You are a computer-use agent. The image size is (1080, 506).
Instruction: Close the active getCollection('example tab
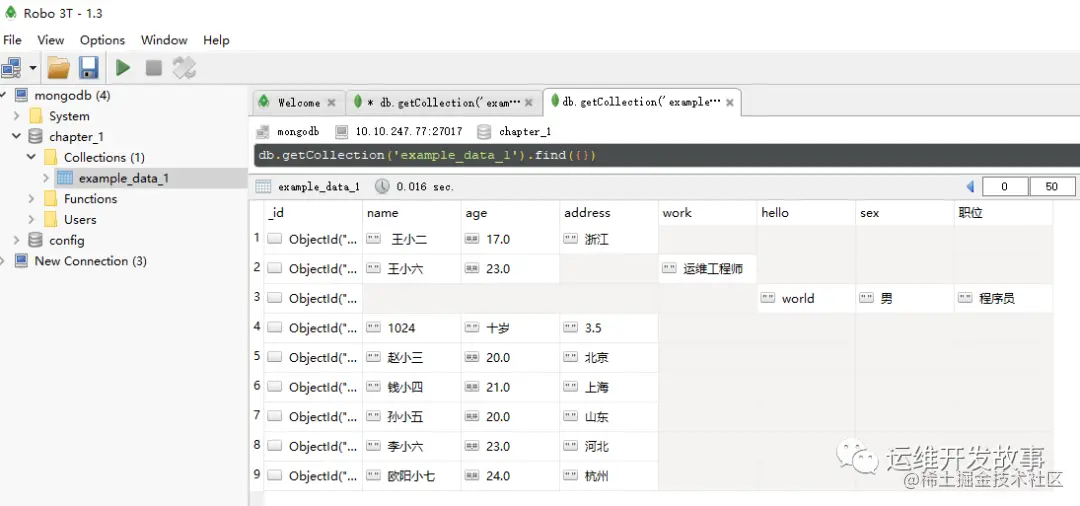[x=730, y=103]
